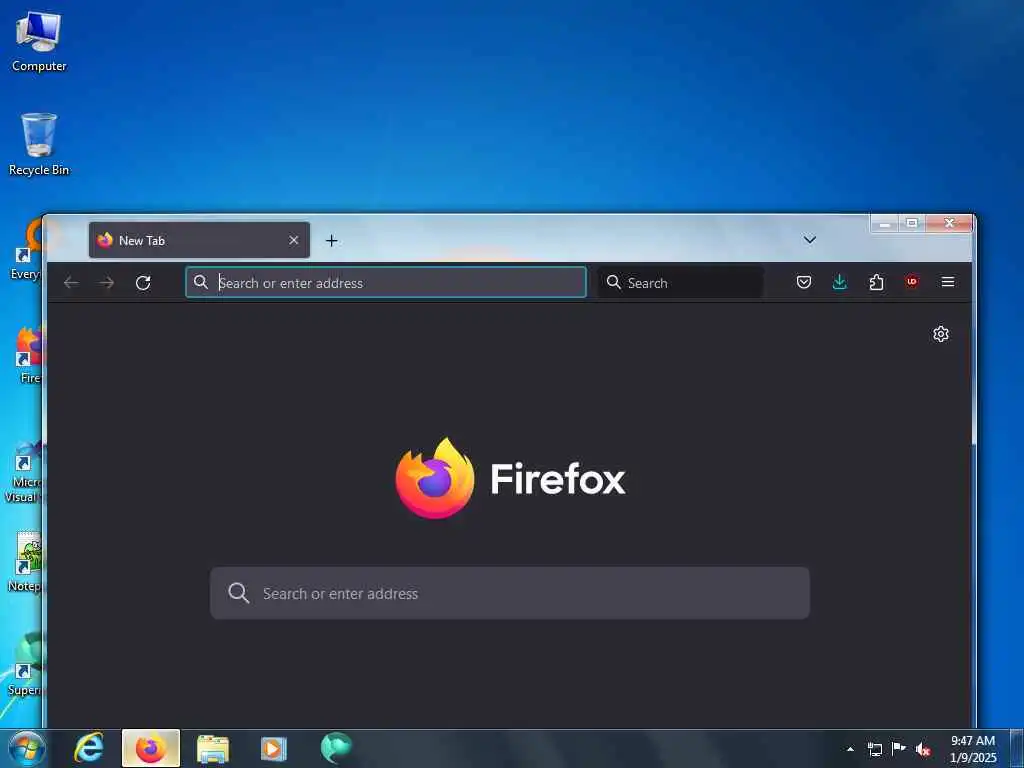1024x768 pixels.
Task: Open Windows Explorer from the taskbar
Action: [x=213, y=749]
